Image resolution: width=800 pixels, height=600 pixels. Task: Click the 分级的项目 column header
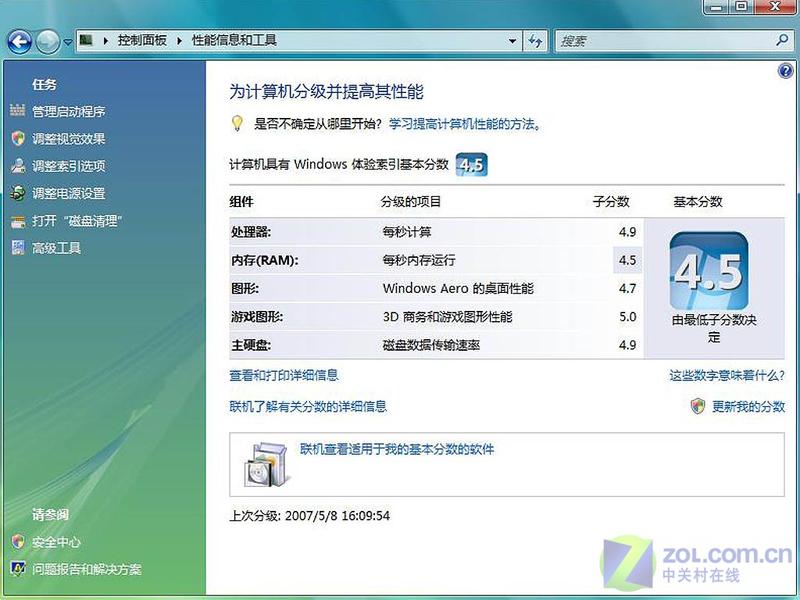pos(411,202)
